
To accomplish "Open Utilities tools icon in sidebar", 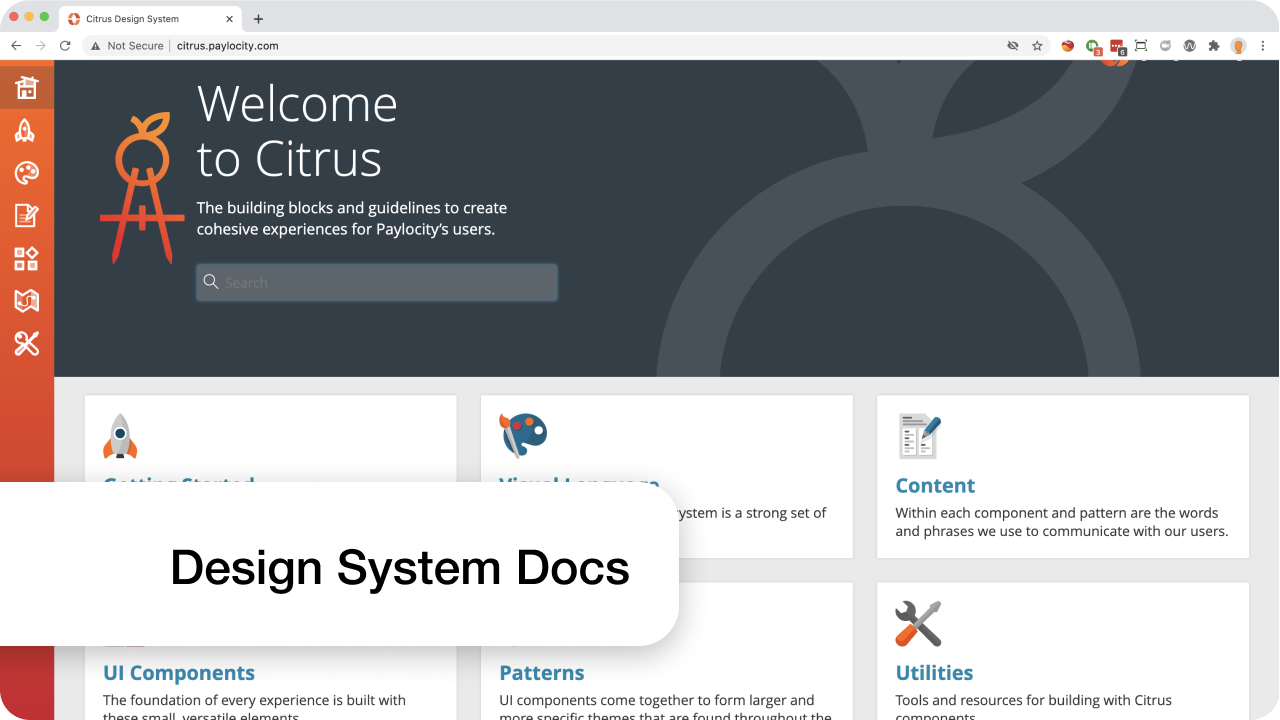I will pos(27,344).
